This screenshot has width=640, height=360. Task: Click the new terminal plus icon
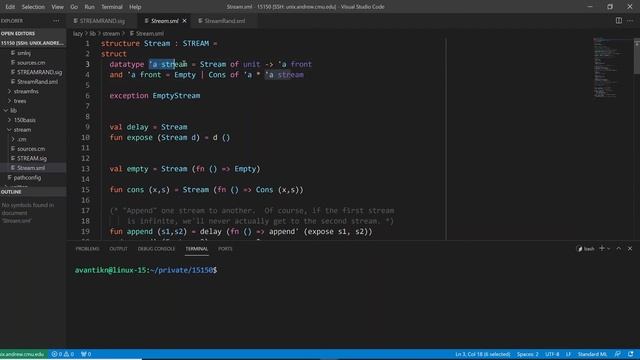click(602, 248)
